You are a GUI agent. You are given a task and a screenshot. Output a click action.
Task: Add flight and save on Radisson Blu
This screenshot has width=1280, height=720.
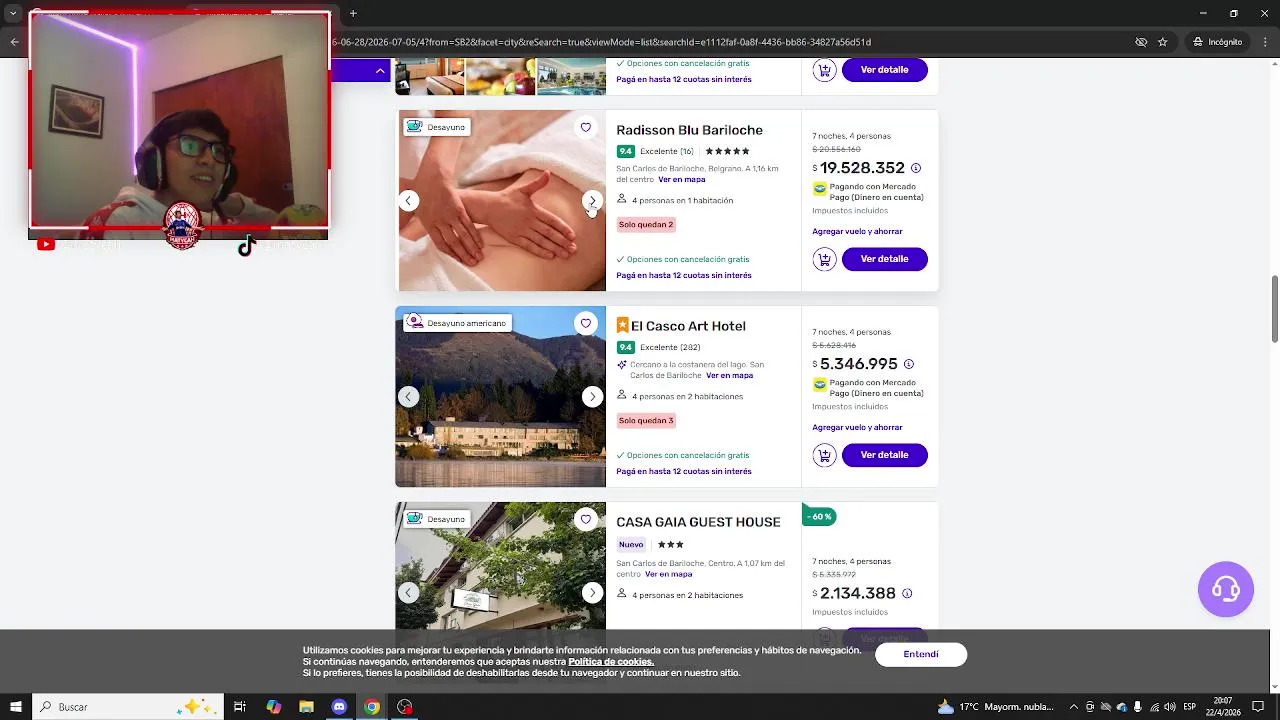[x=857, y=232]
